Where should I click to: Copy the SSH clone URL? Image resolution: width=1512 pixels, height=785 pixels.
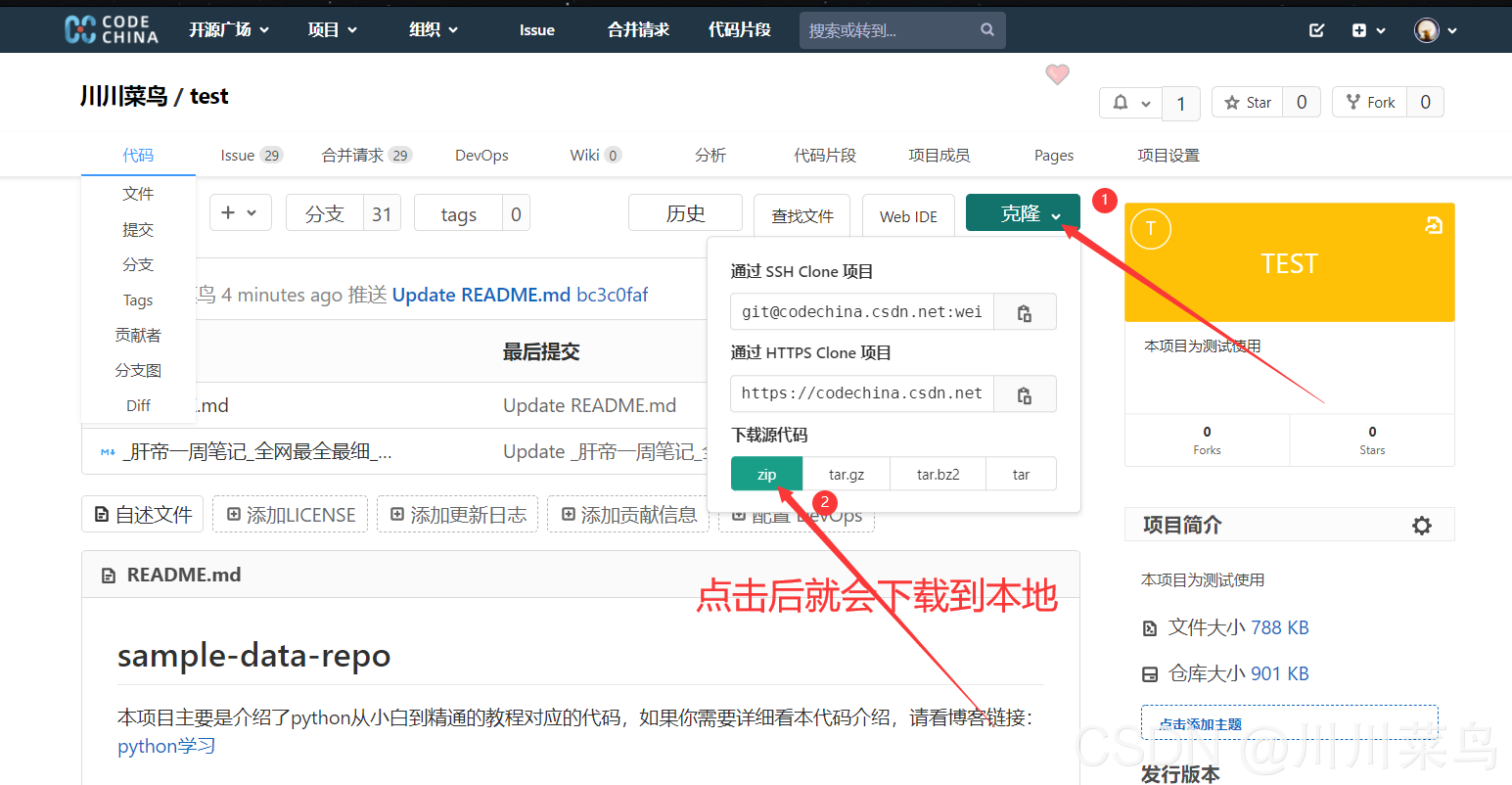(1025, 313)
